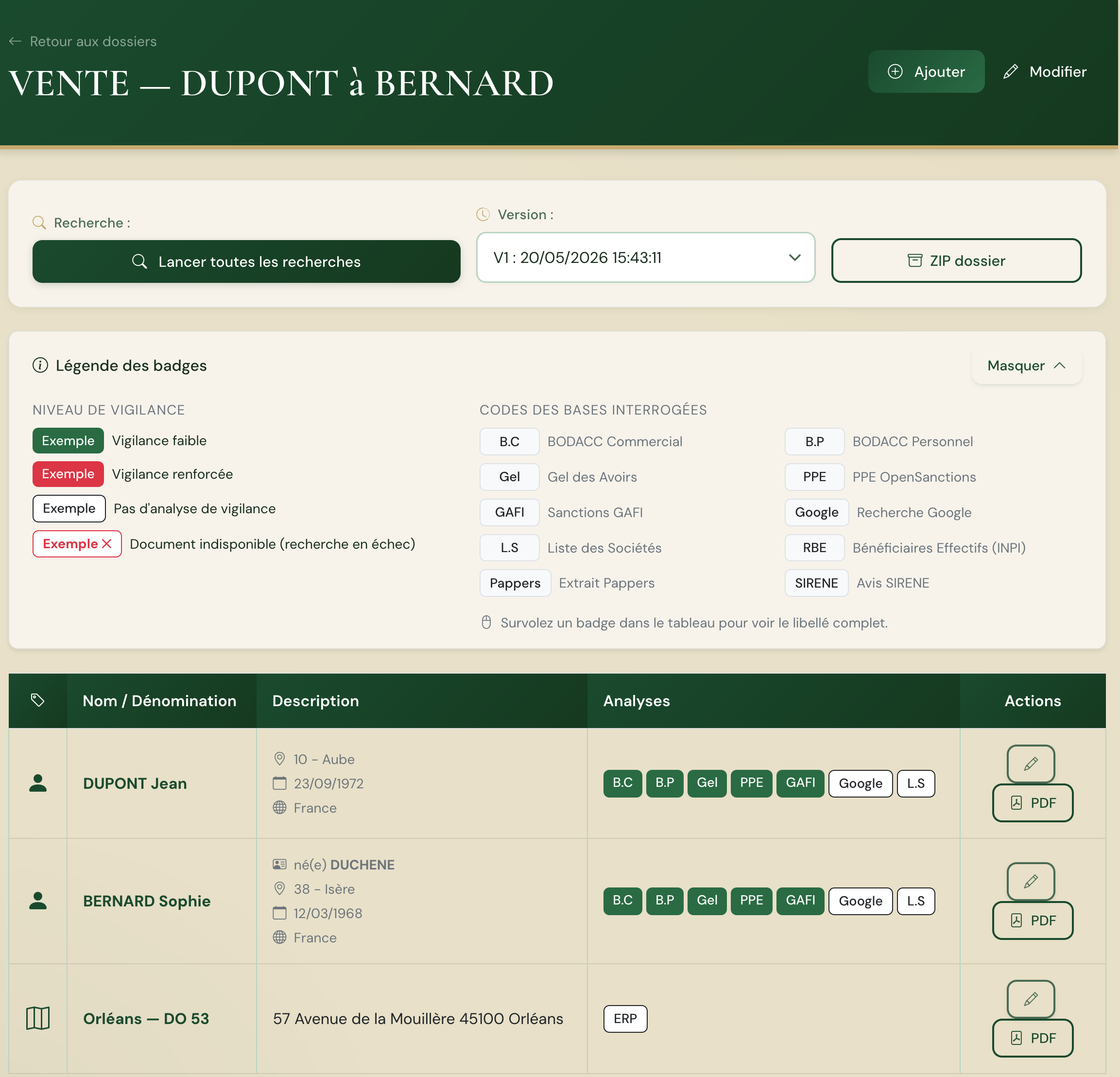Click the B.P legend badge BODACC Personnel
The image size is (1120, 1077).
pyautogui.click(x=814, y=441)
